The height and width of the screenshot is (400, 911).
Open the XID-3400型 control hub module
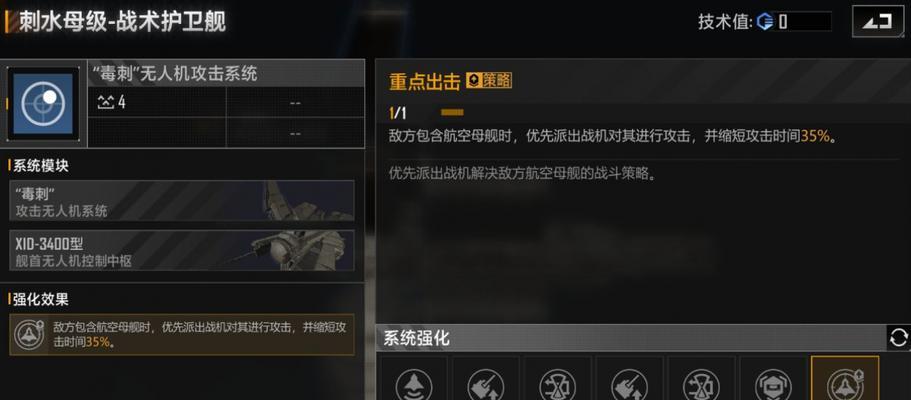(182, 251)
